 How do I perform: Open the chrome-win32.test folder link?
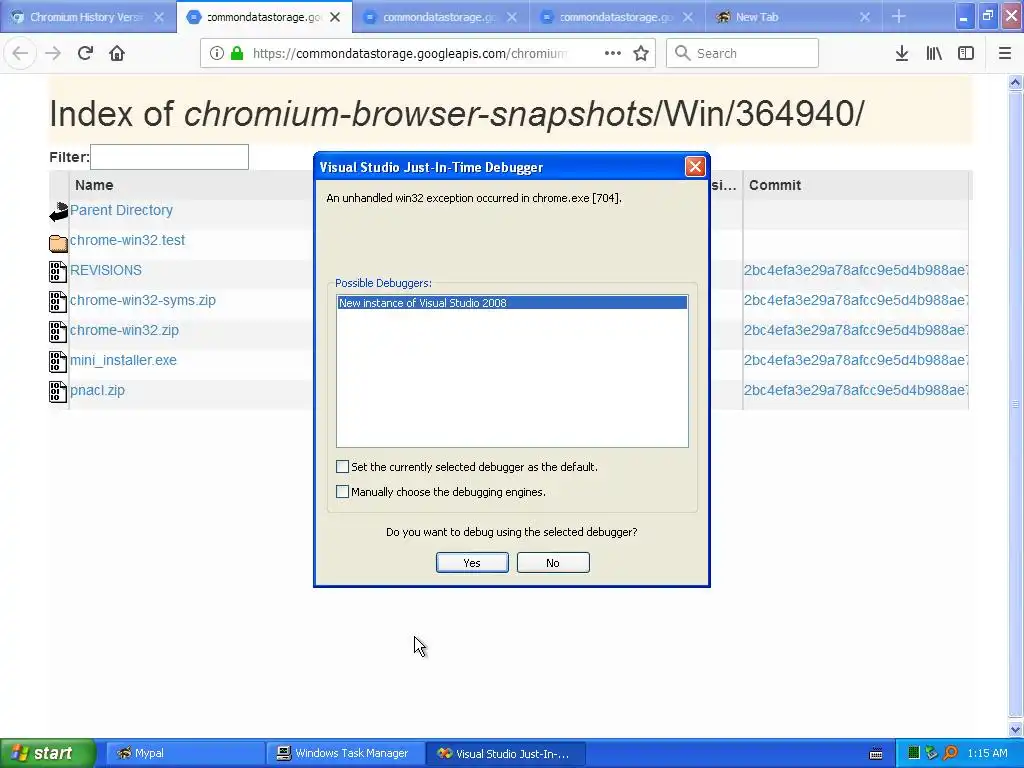point(127,240)
